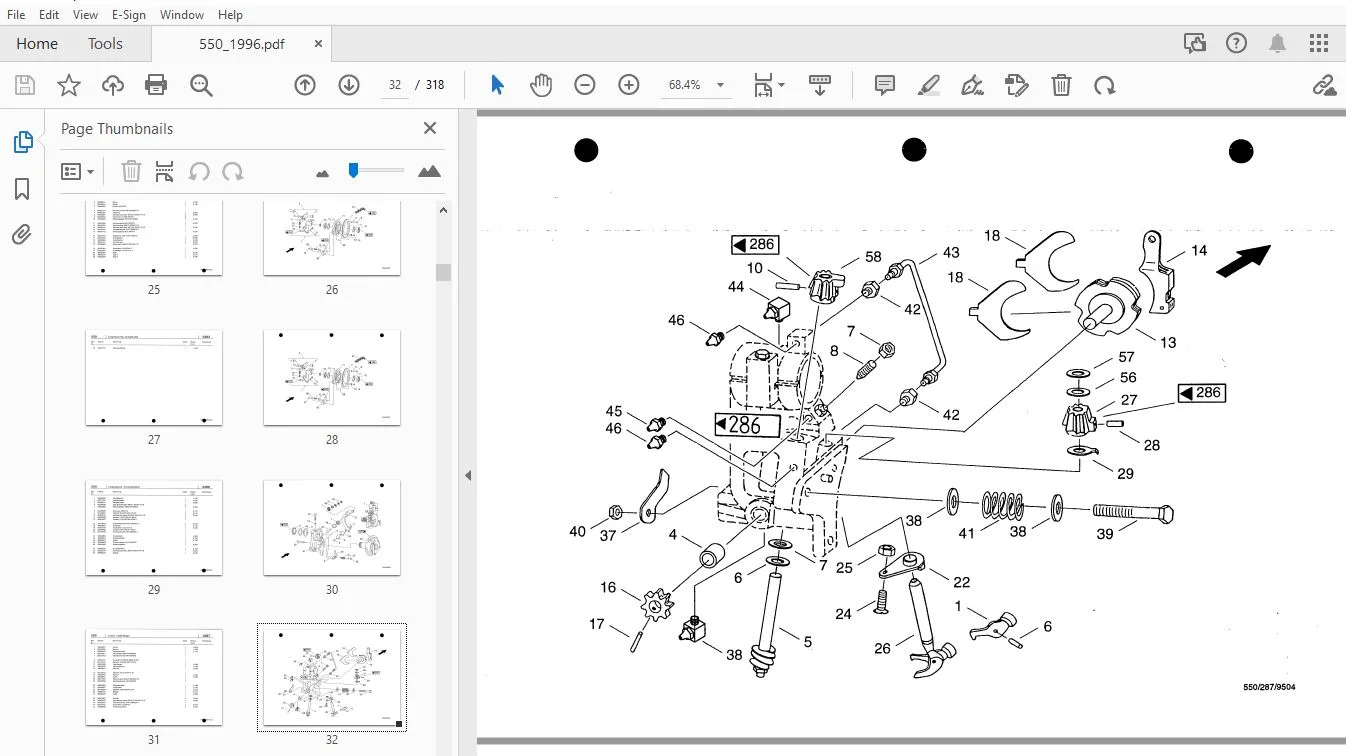Image resolution: width=1346 pixels, height=756 pixels.
Task: Click the page number input field
Action: 395,86
